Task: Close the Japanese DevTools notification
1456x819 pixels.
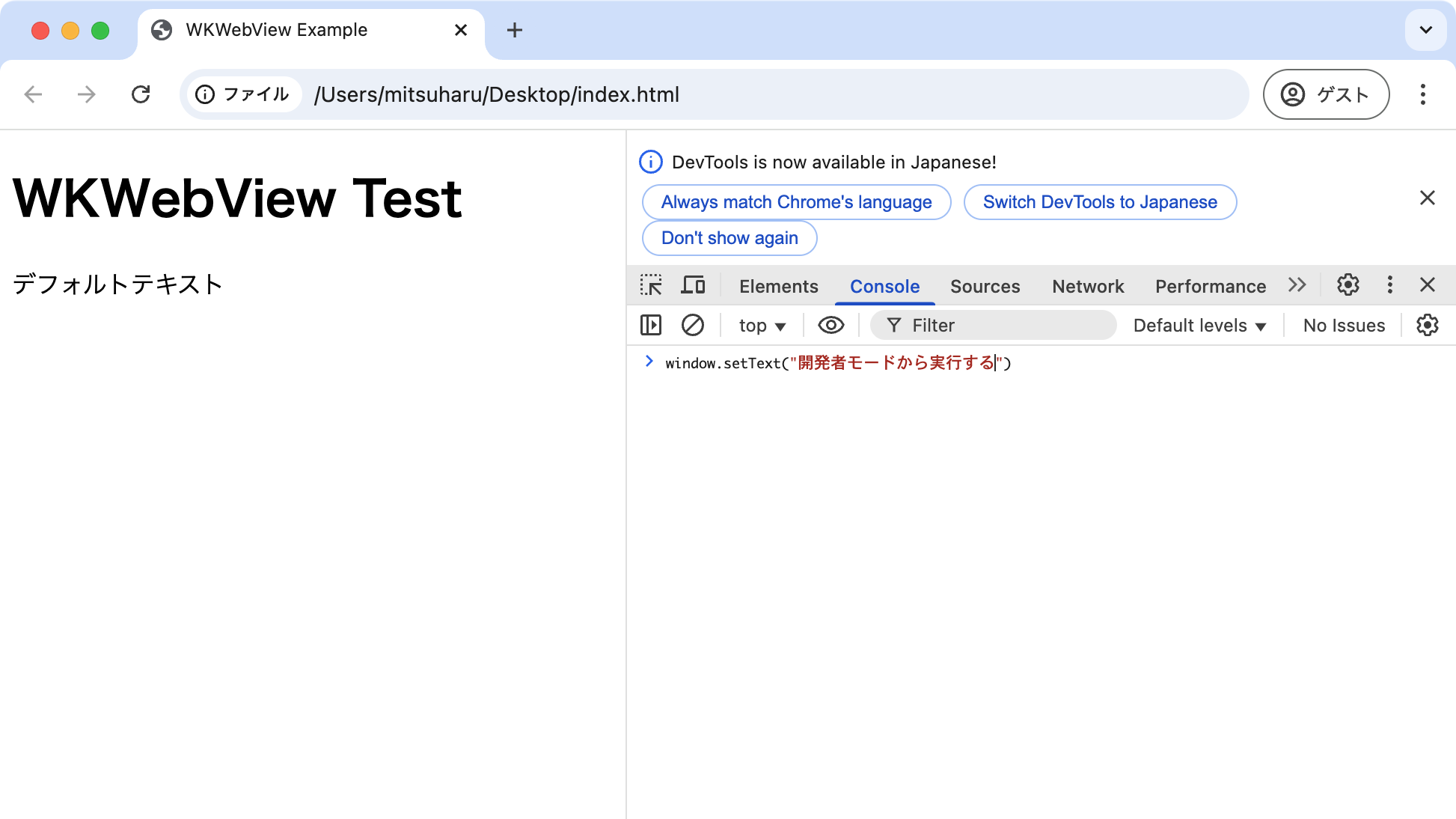Action: click(x=1428, y=198)
